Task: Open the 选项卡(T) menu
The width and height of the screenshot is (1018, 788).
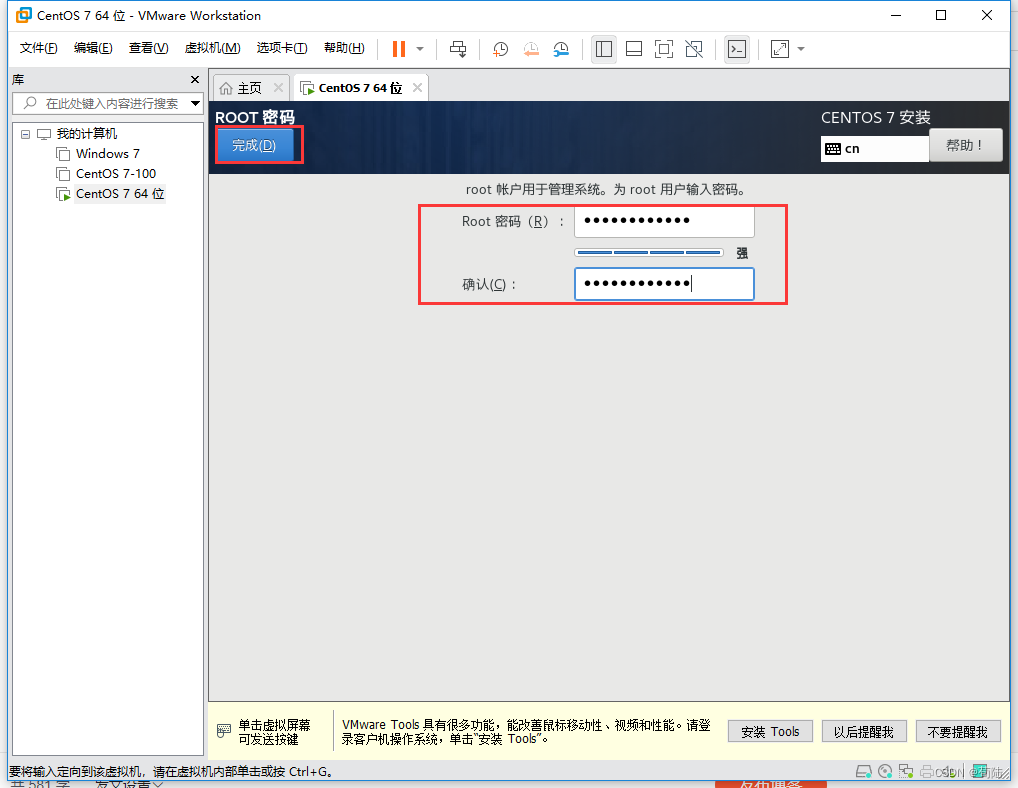Action: (282, 48)
